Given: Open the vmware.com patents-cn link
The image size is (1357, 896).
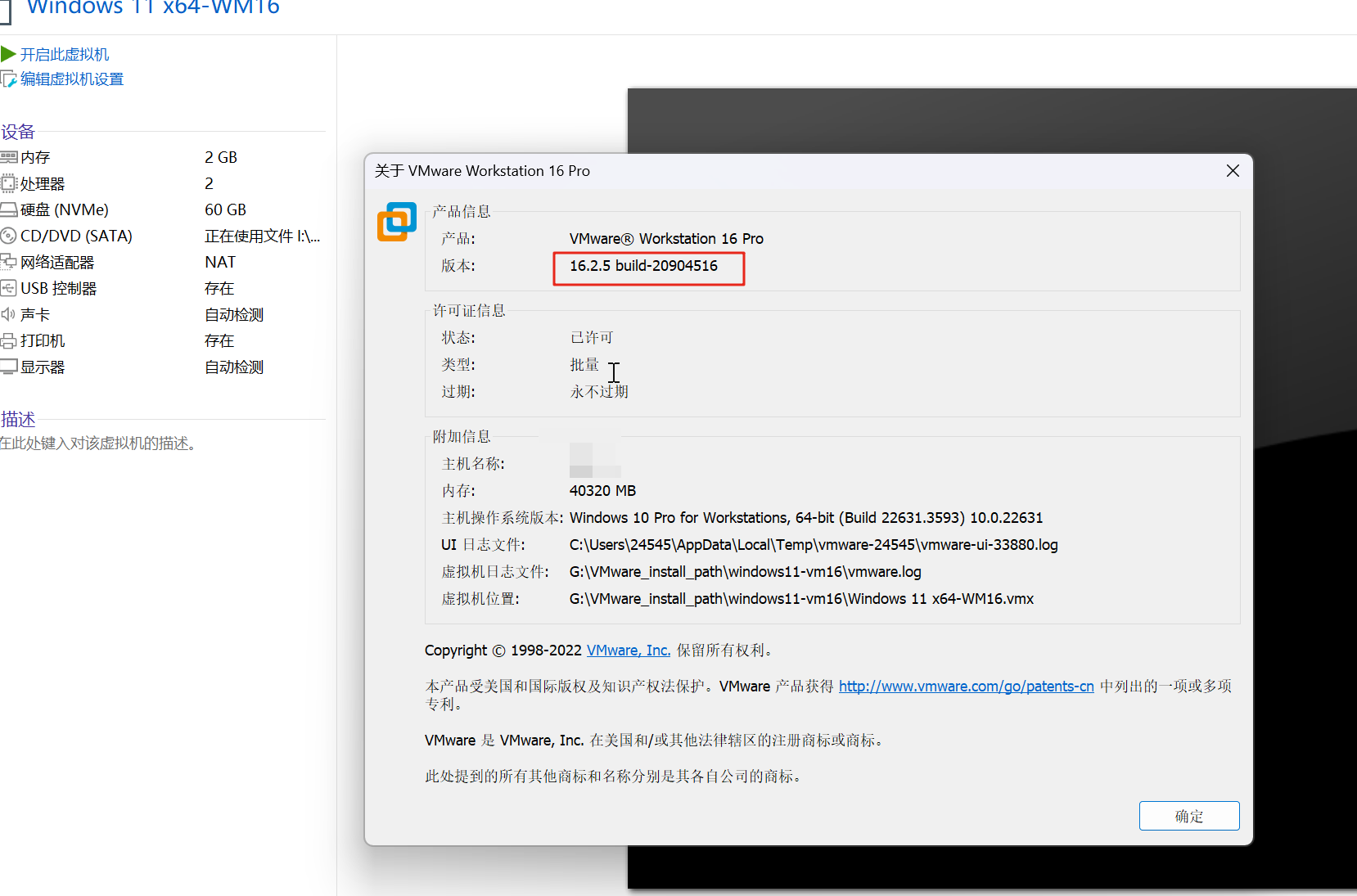Looking at the screenshot, I should [967, 687].
